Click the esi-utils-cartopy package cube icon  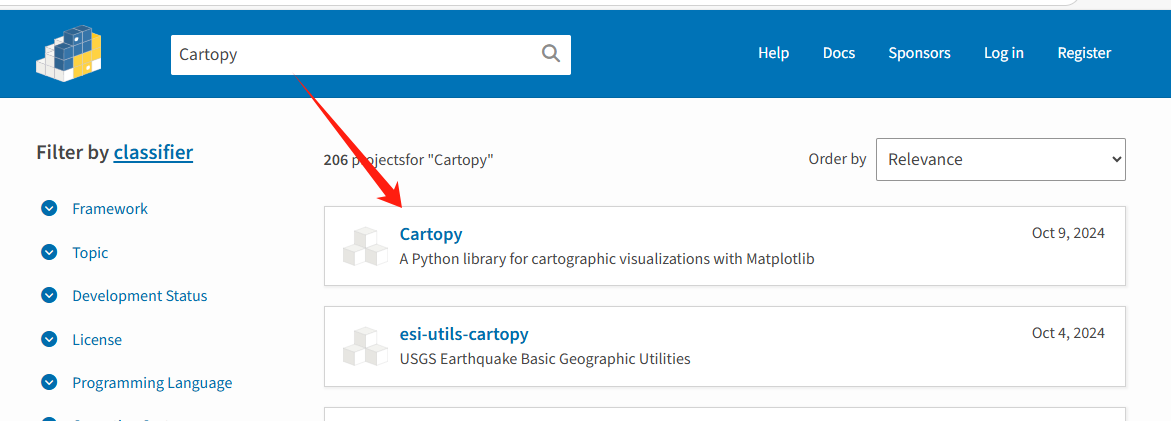365,346
